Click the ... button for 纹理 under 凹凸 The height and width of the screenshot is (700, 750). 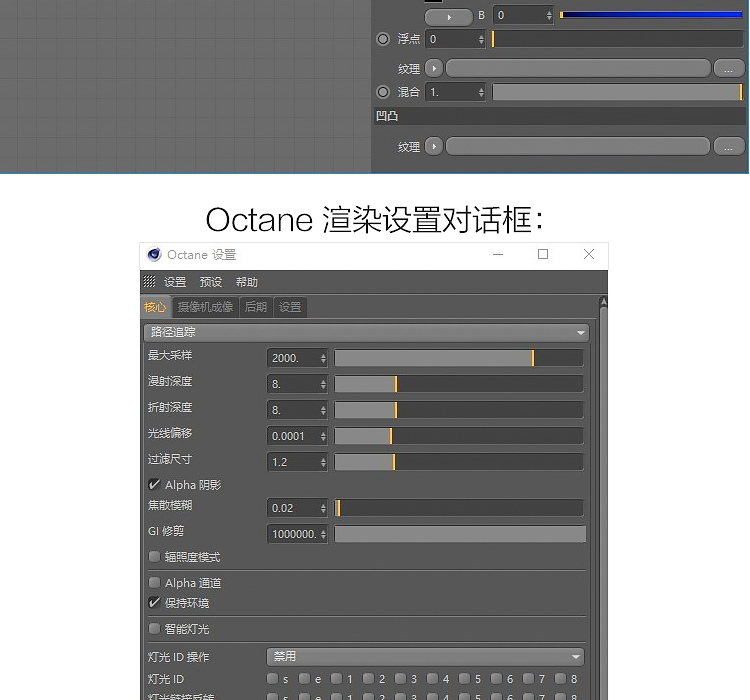pyautogui.click(x=729, y=146)
